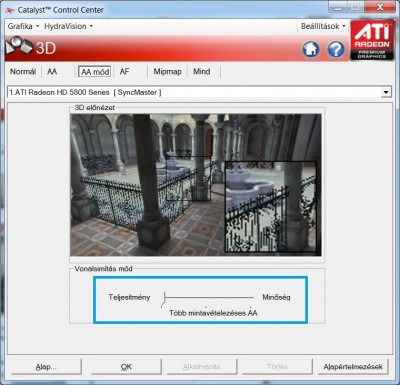Image resolution: width=400 pixels, height=385 pixels.
Task: Click the Vonalsimítás mód group label
Action: tap(103, 269)
